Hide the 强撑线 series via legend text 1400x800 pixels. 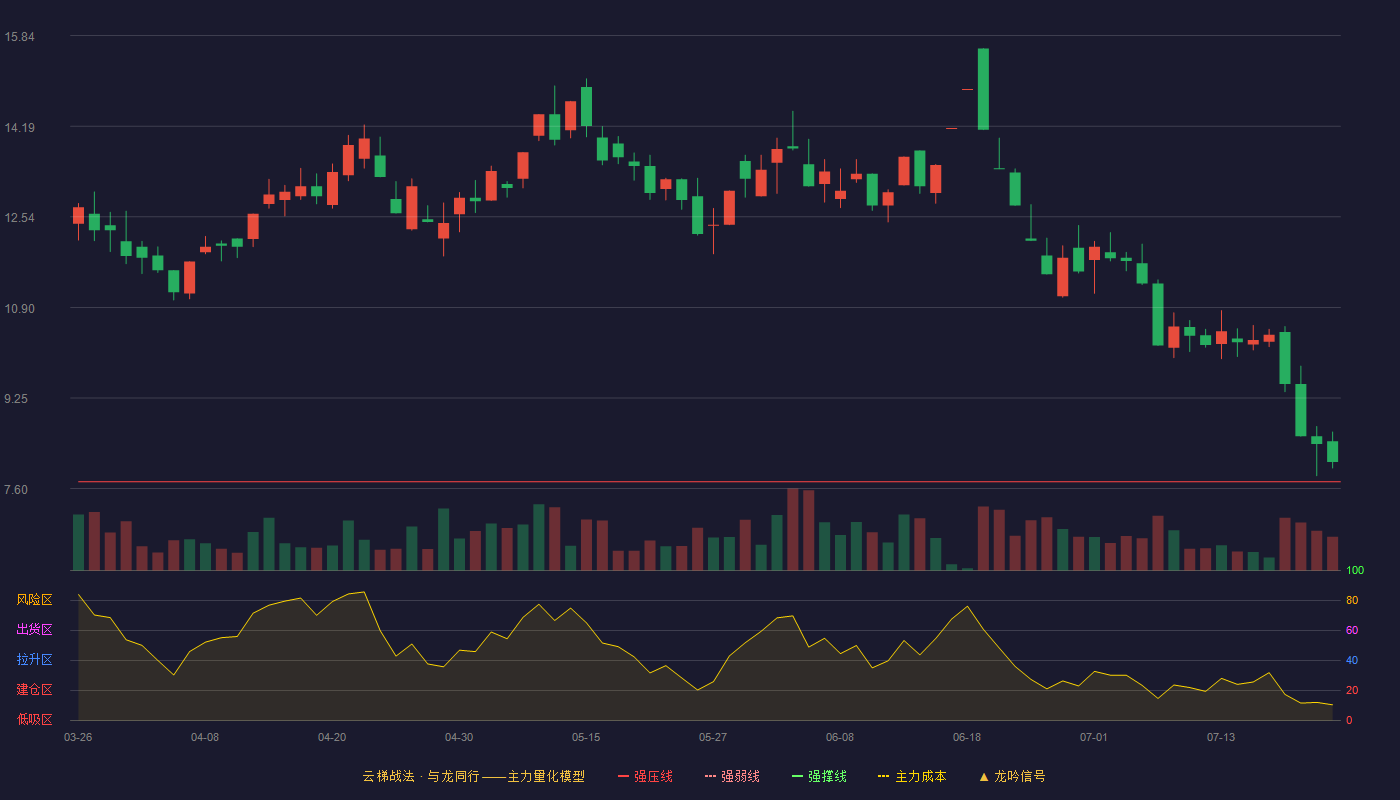pos(827,776)
